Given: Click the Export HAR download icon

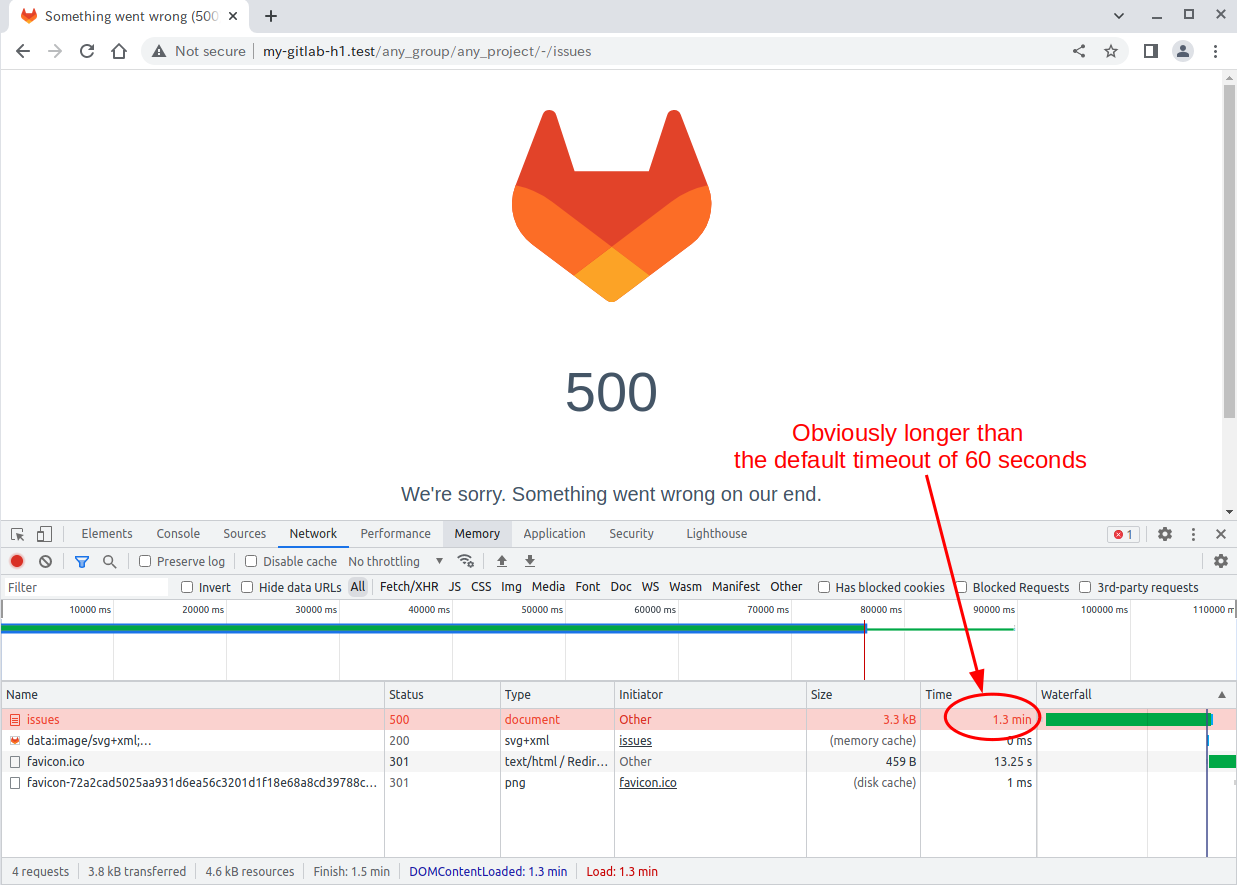Looking at the screenshot, I should (x=530, y=561).
